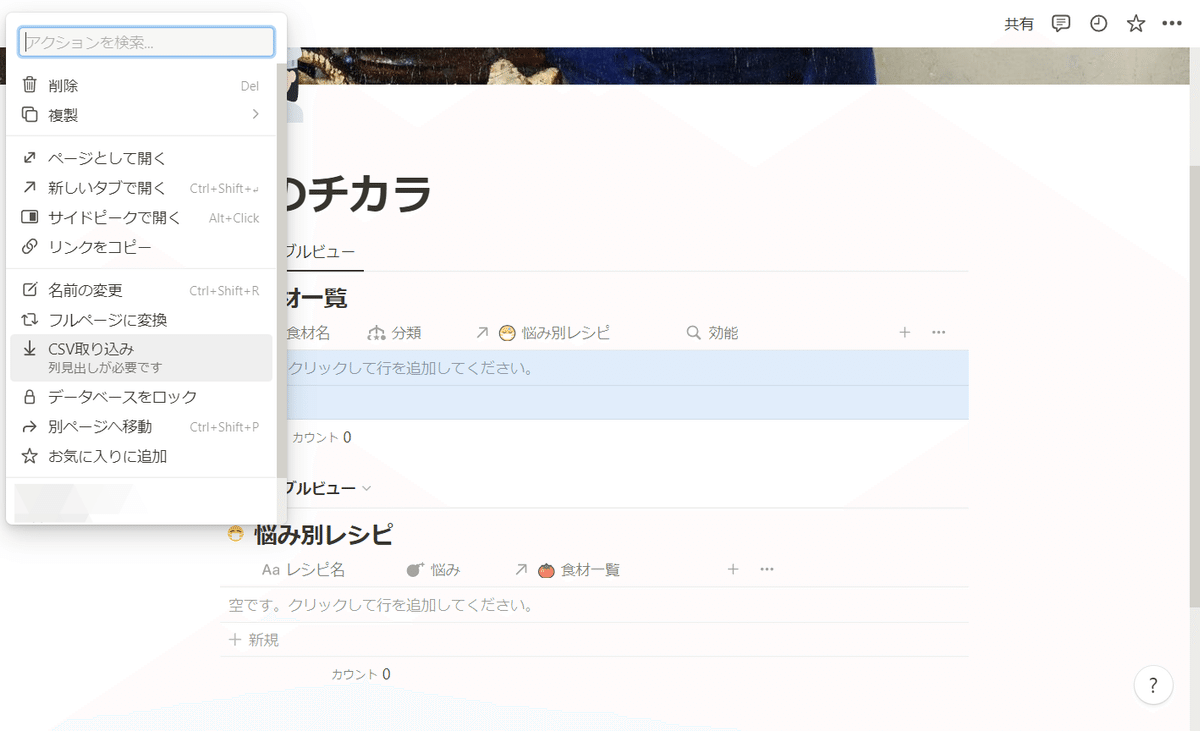Select フルページに変換 menu entry

coord(141,320)
